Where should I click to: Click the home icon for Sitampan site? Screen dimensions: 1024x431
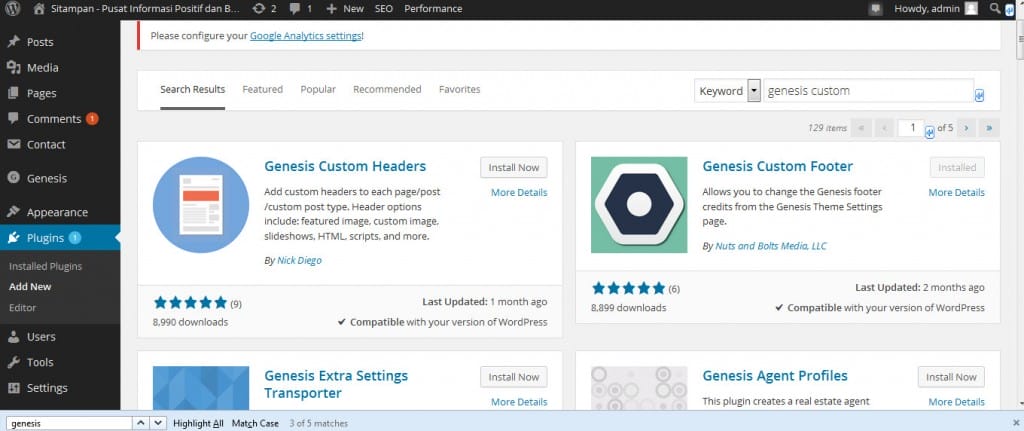click(39, 8)
